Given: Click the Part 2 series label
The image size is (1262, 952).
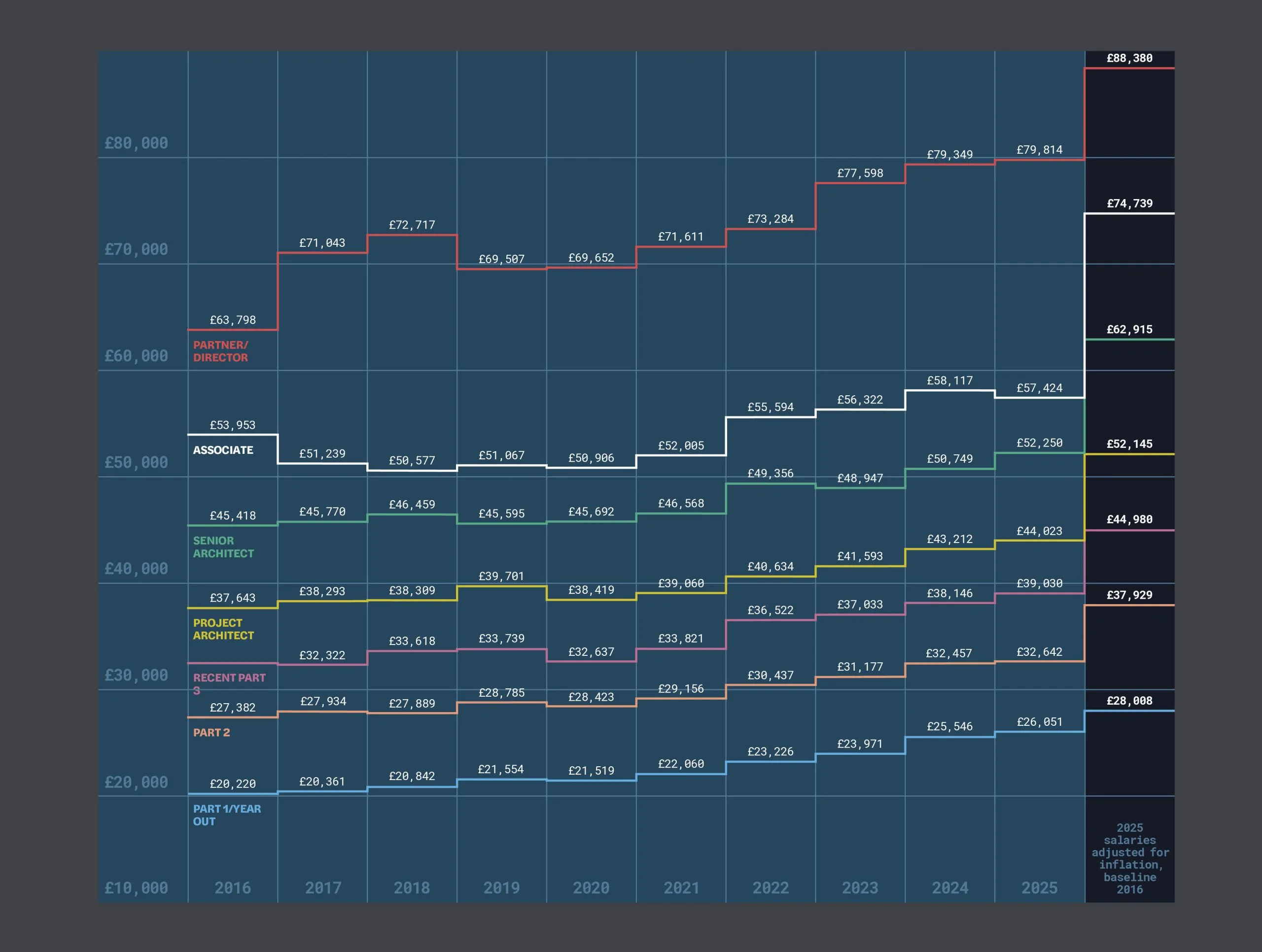Looking at the screenshot, I should (211, 732).
